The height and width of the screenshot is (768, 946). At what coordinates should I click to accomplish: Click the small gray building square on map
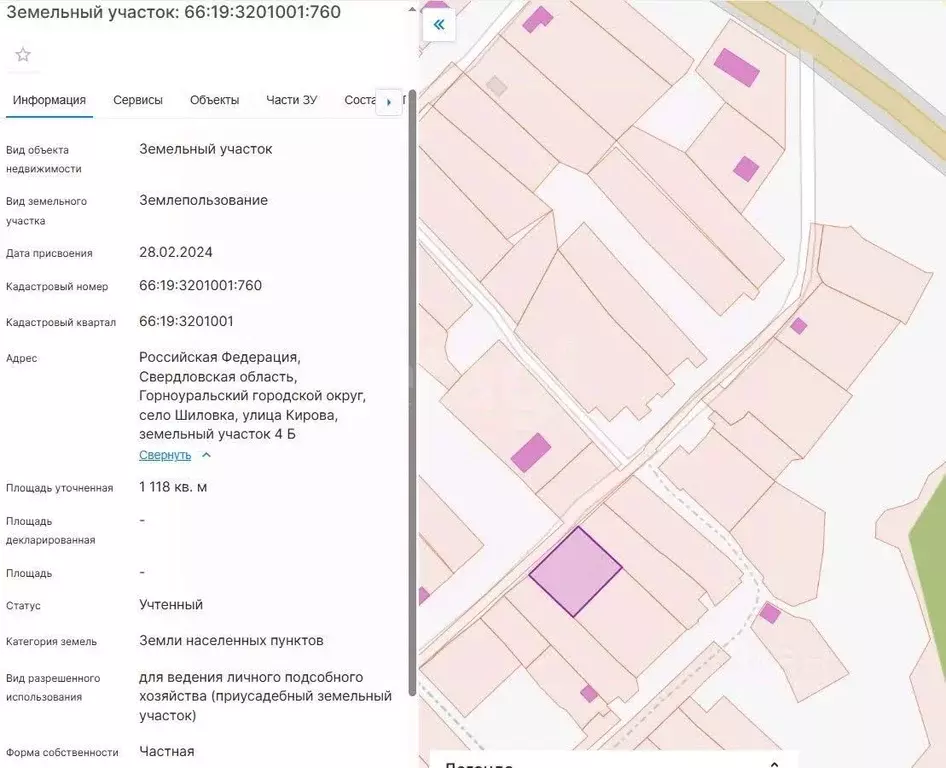[496, 86]
